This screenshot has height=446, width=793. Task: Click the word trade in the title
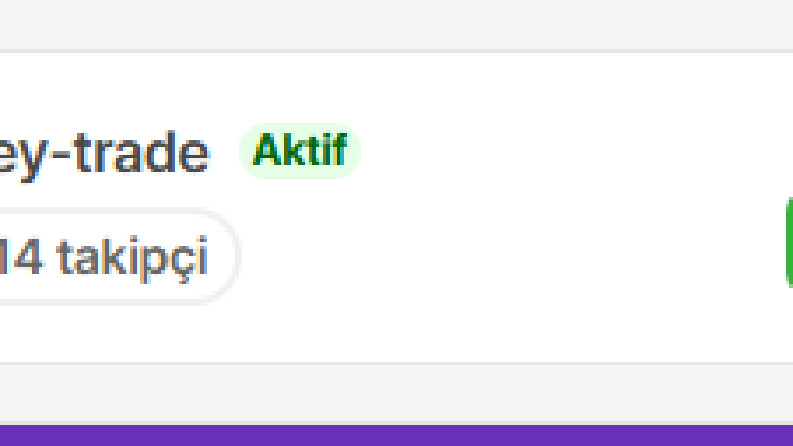point(142,152)
